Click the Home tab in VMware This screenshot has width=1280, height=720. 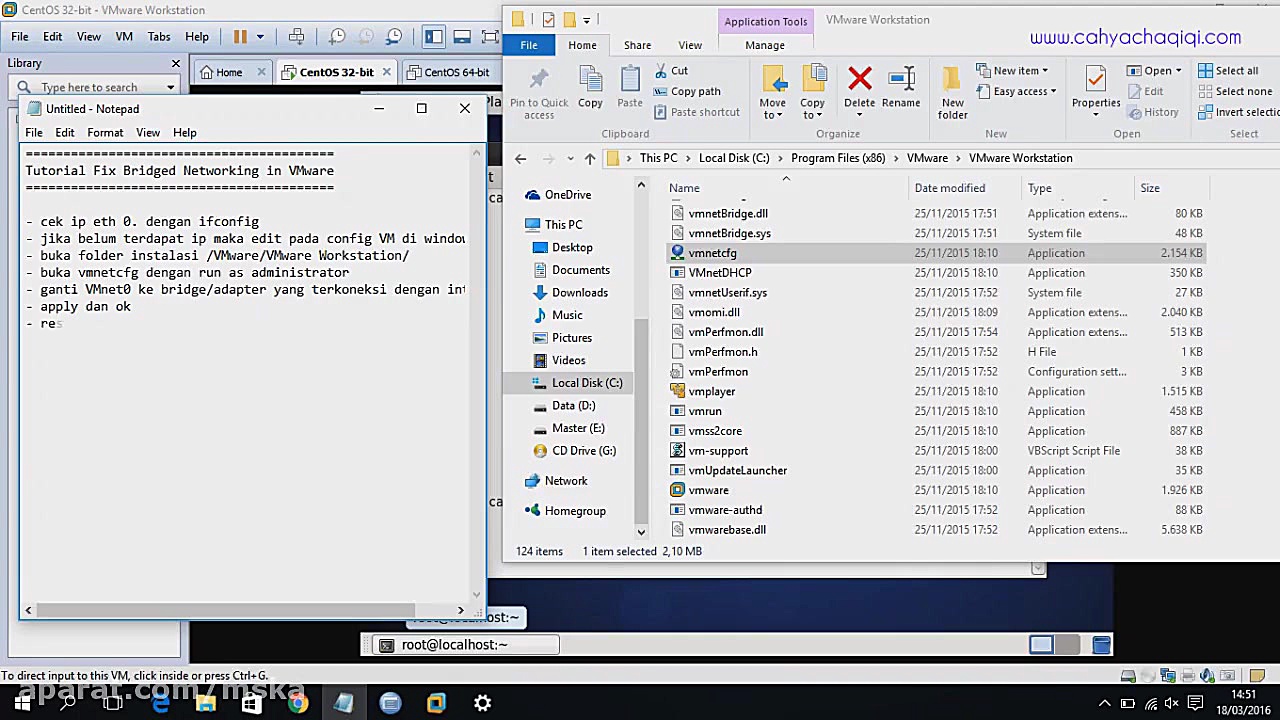pyautogui.click(x=229, y=72)
